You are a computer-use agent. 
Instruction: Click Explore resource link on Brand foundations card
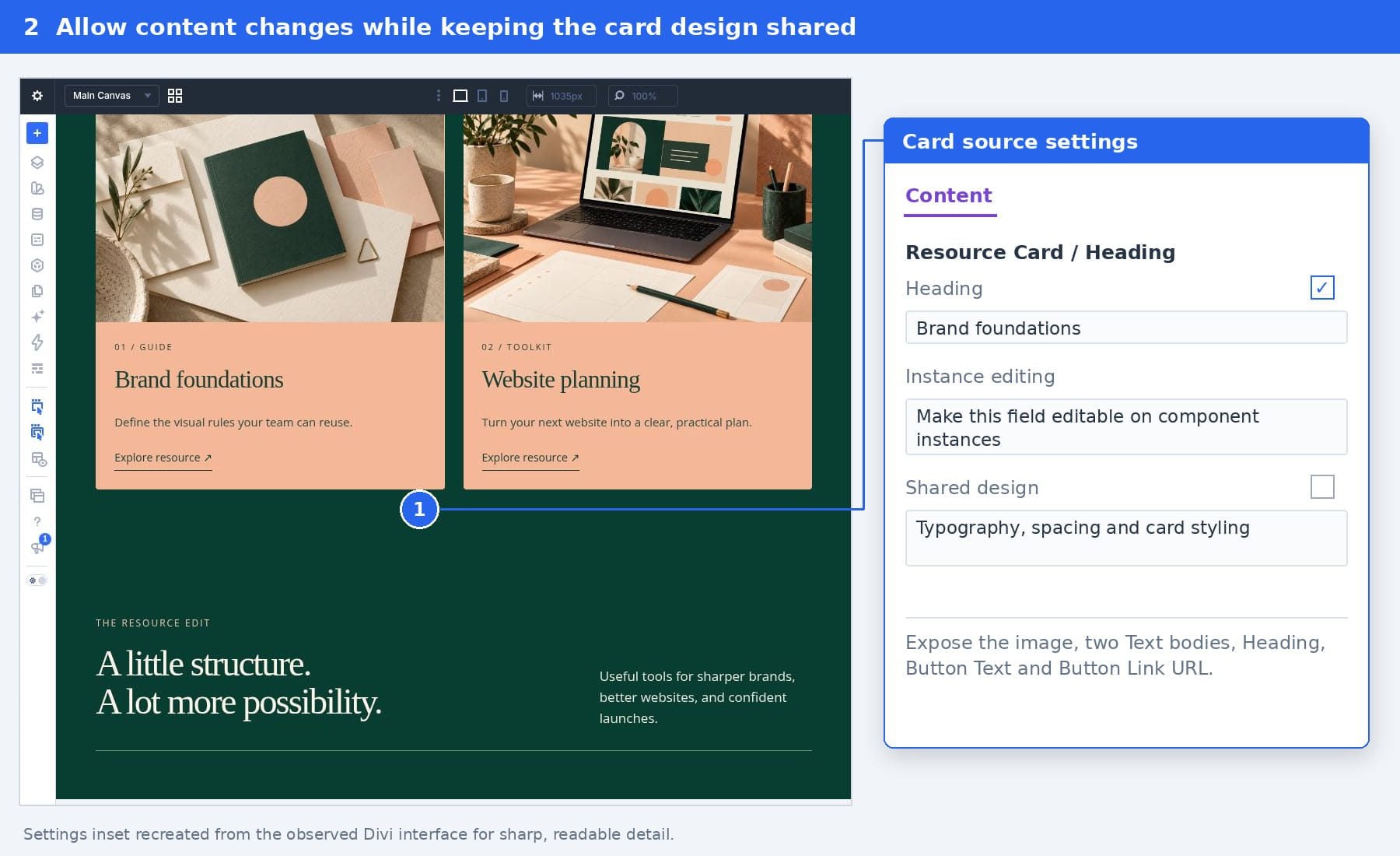(163, 458)
